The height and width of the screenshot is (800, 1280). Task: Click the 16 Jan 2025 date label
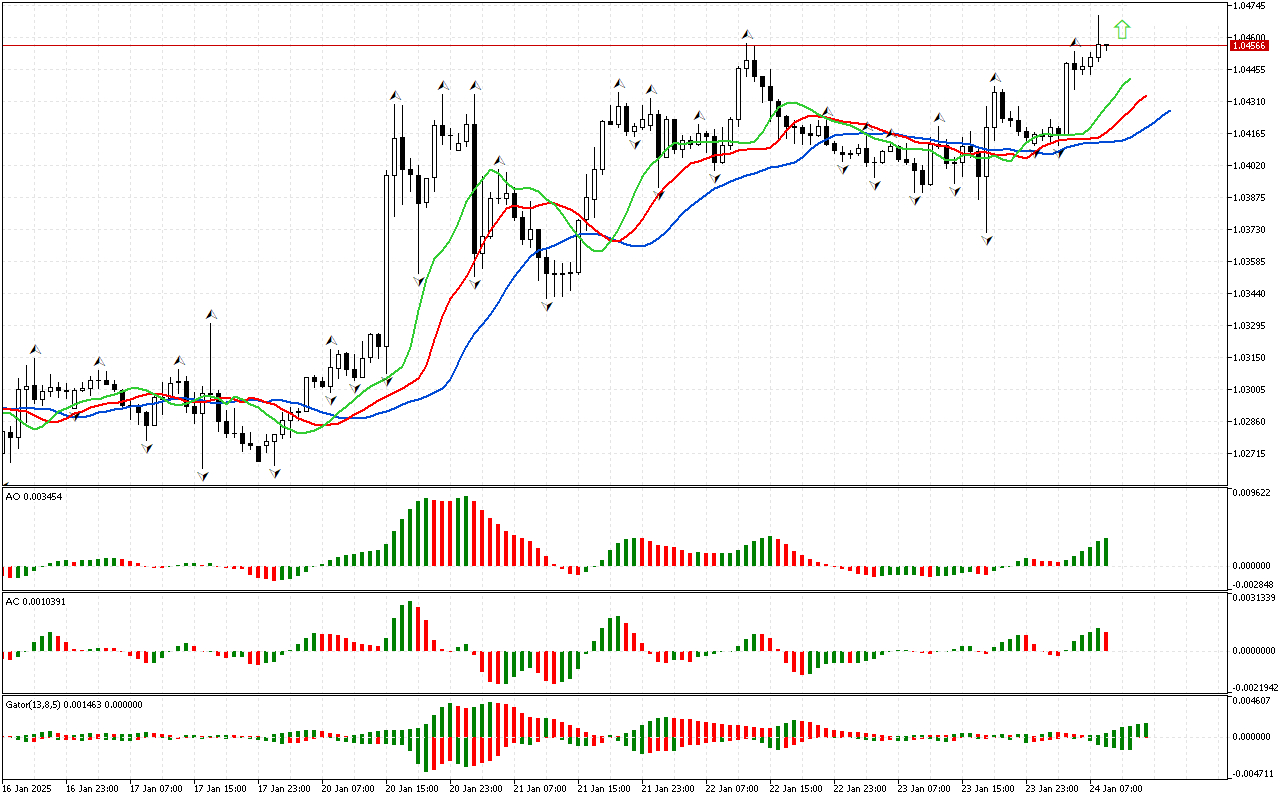pyautogui.click(x=27, y=788)
